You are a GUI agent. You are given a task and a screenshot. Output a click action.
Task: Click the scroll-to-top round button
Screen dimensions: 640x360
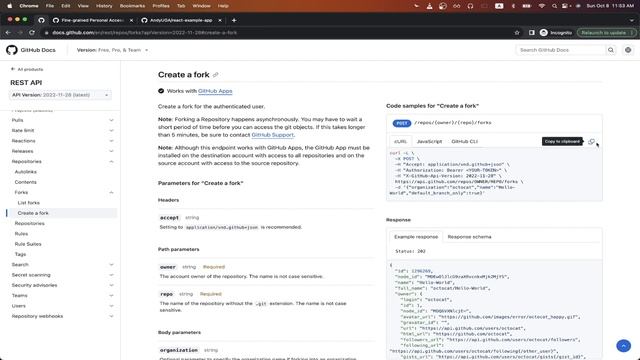[x=623, y=346]
